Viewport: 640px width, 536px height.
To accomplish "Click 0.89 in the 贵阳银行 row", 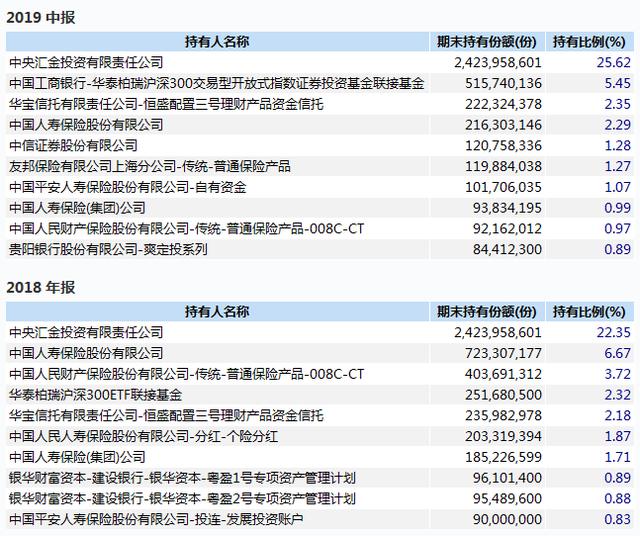I will [618, 249].
